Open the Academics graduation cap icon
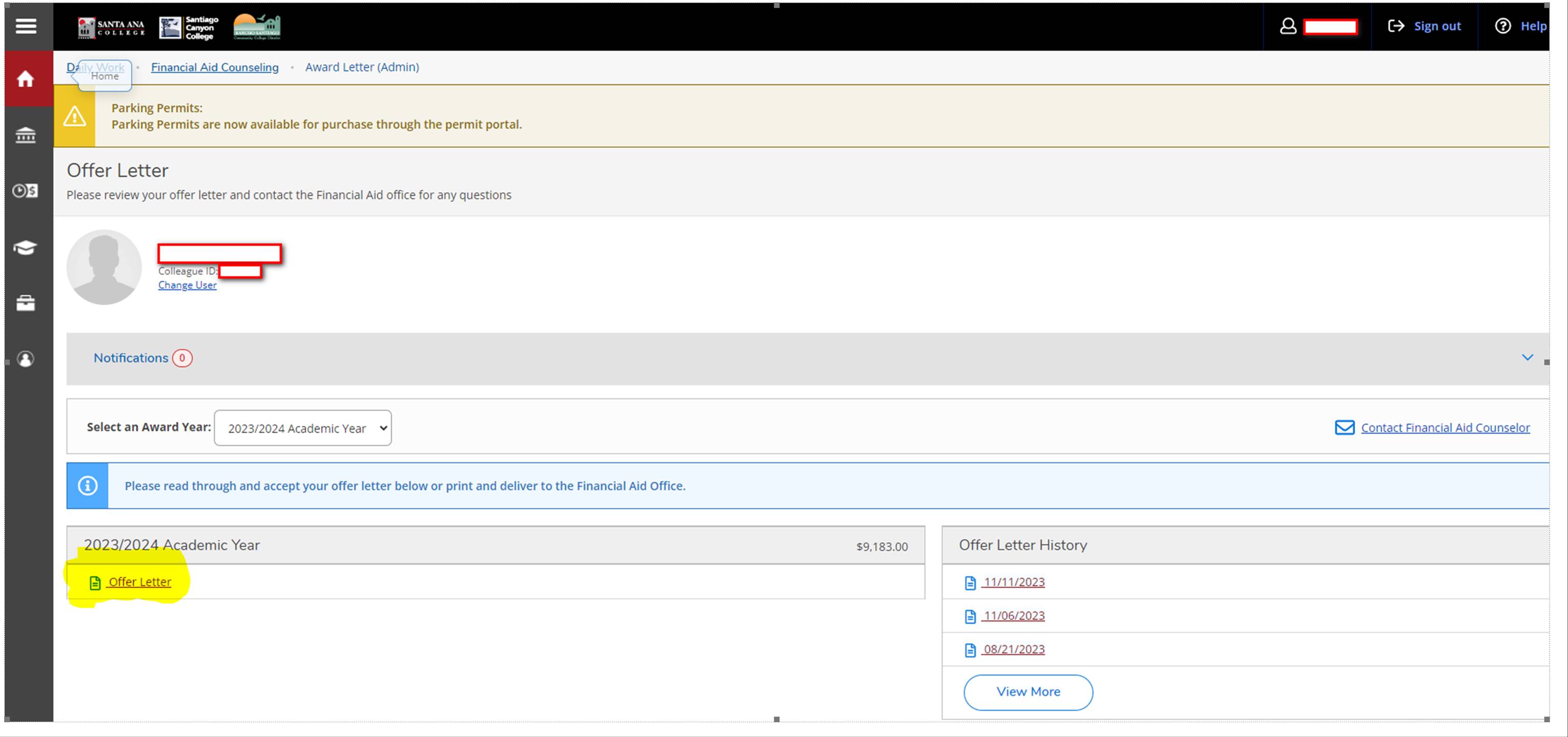1568x737 pixels. pyautogui.click(x=26, y=247)
